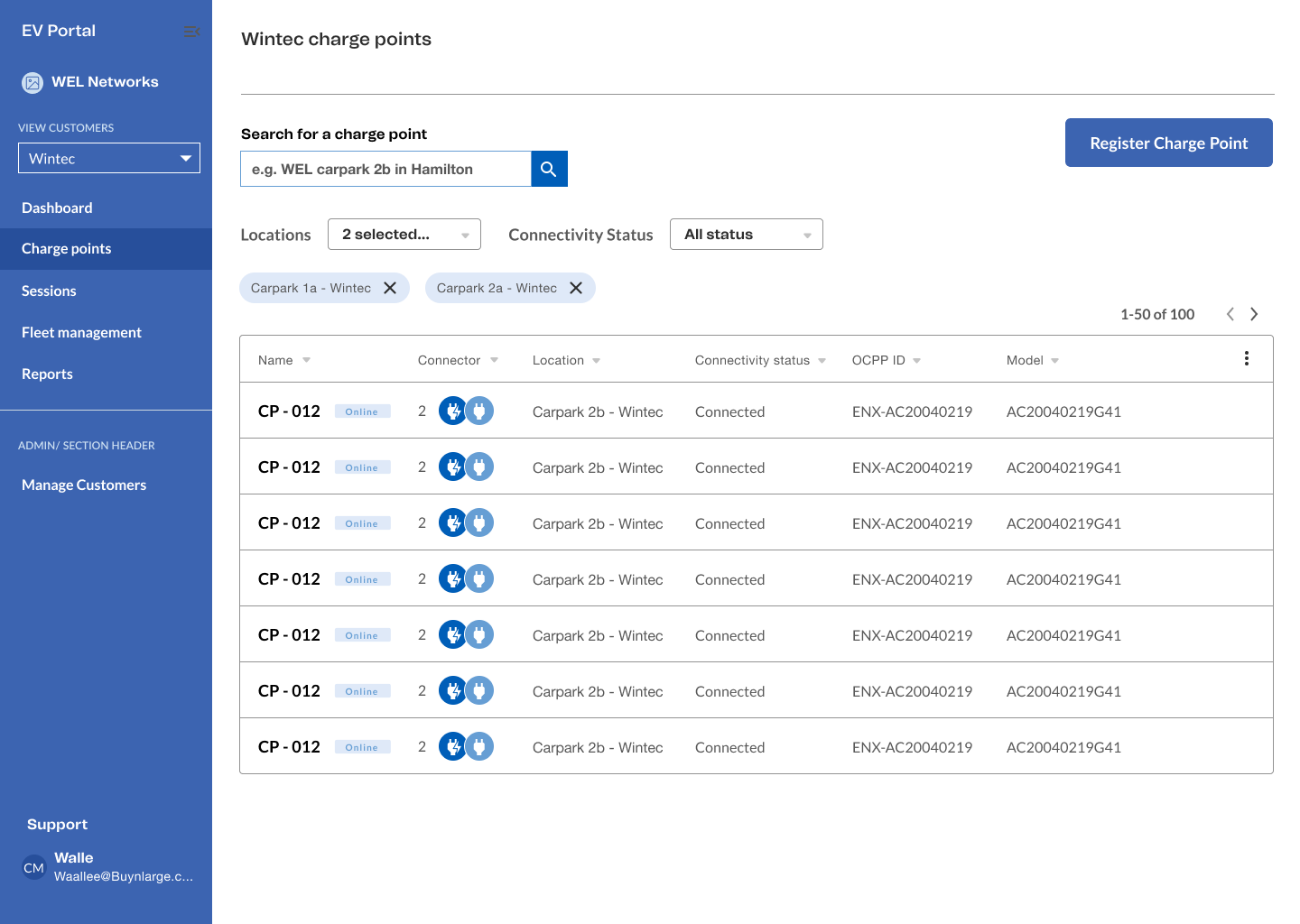Click the search magnifier icon button
The image size is (1300, 924).
pos(549,169)
